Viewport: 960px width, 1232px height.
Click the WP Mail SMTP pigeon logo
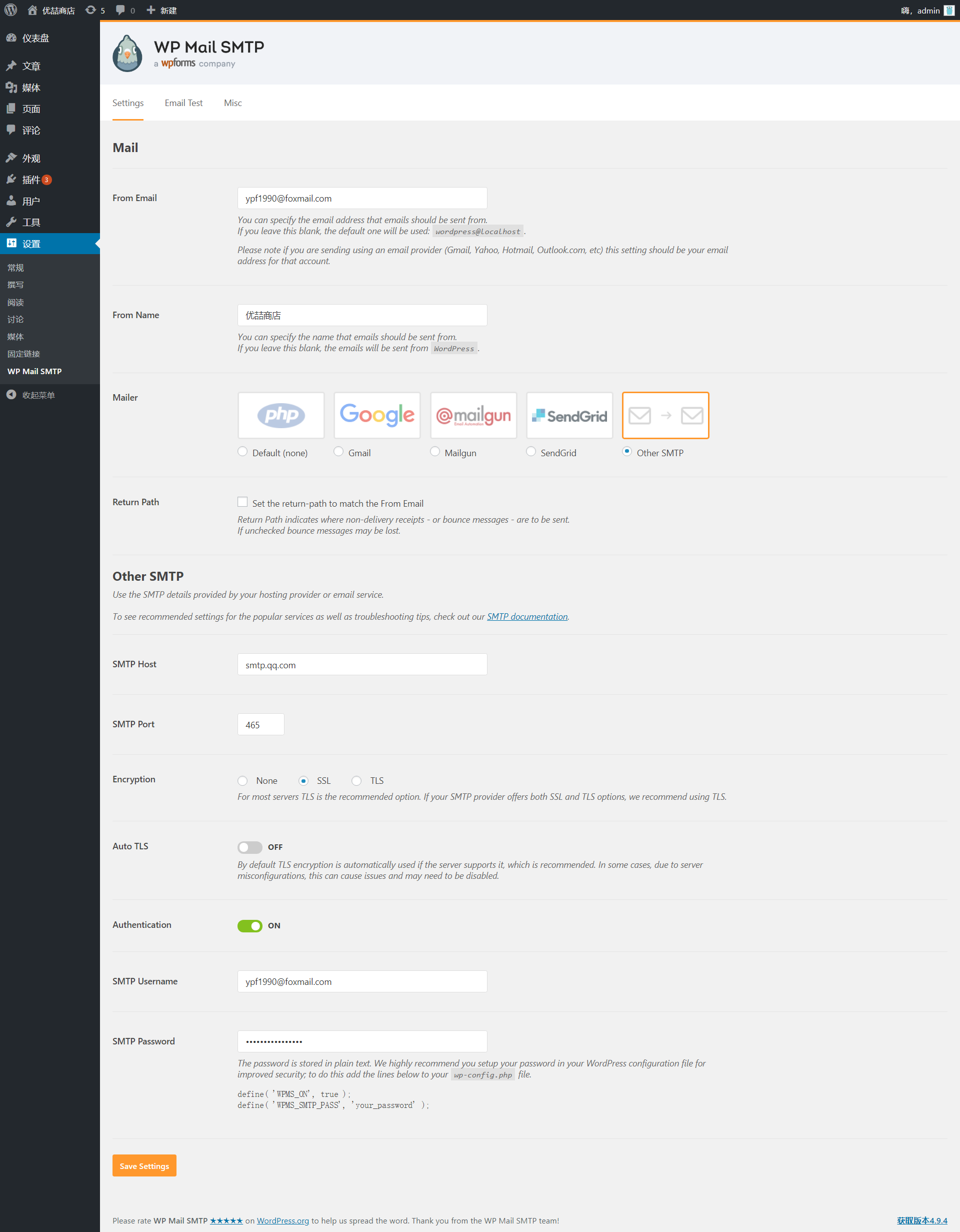(127, 54)
